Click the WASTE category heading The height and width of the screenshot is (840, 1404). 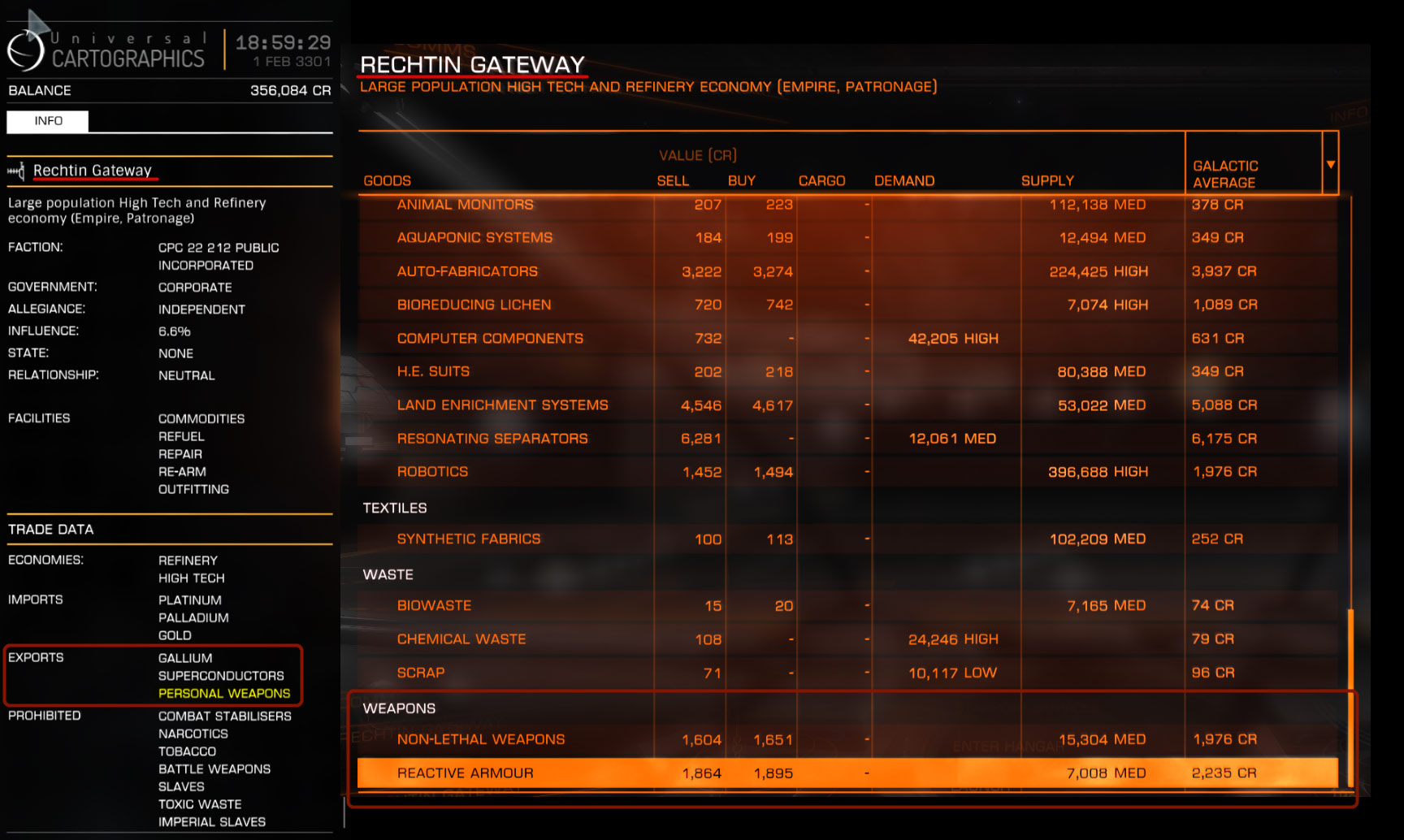pos(388,574)
